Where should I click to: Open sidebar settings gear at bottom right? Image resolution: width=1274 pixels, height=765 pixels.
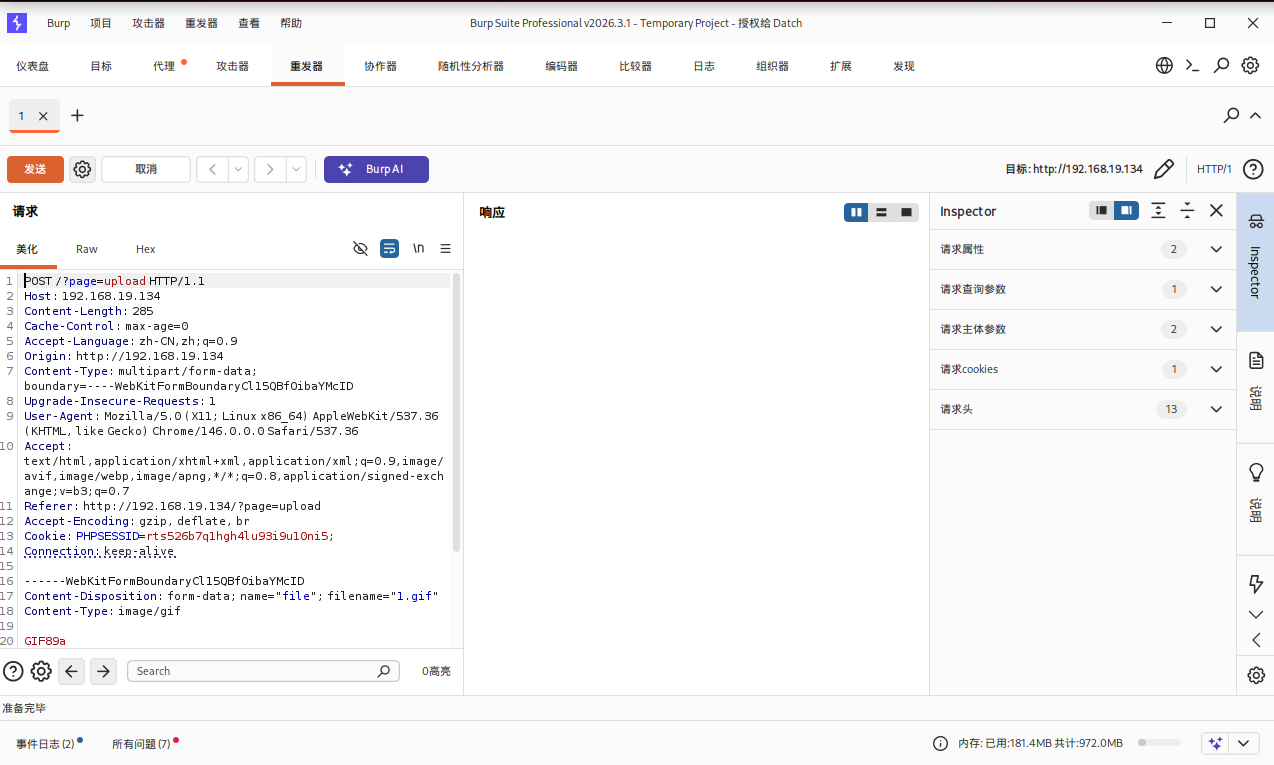pos(1256,675)
